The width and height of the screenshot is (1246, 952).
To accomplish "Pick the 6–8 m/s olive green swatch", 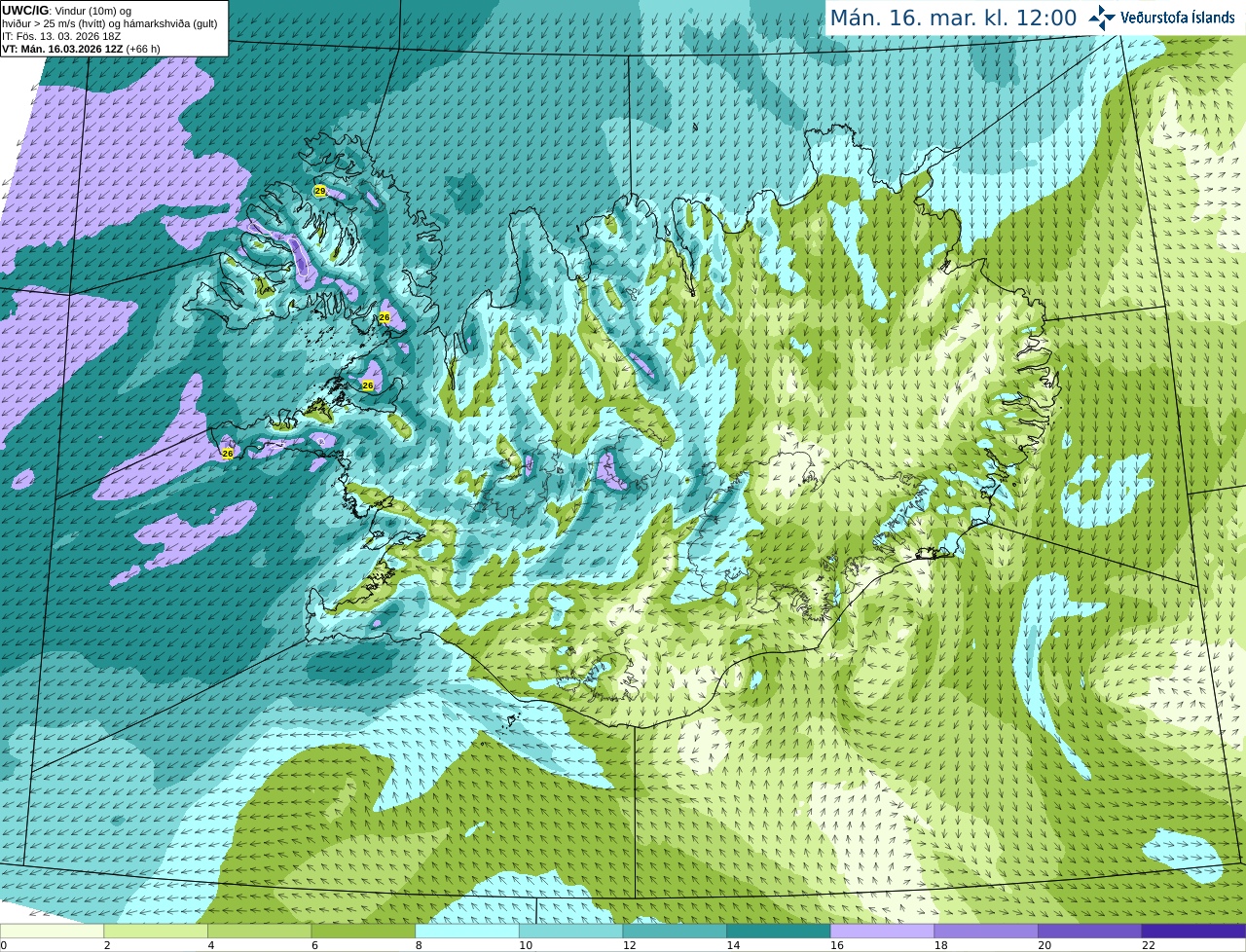I will coord(363,931).
